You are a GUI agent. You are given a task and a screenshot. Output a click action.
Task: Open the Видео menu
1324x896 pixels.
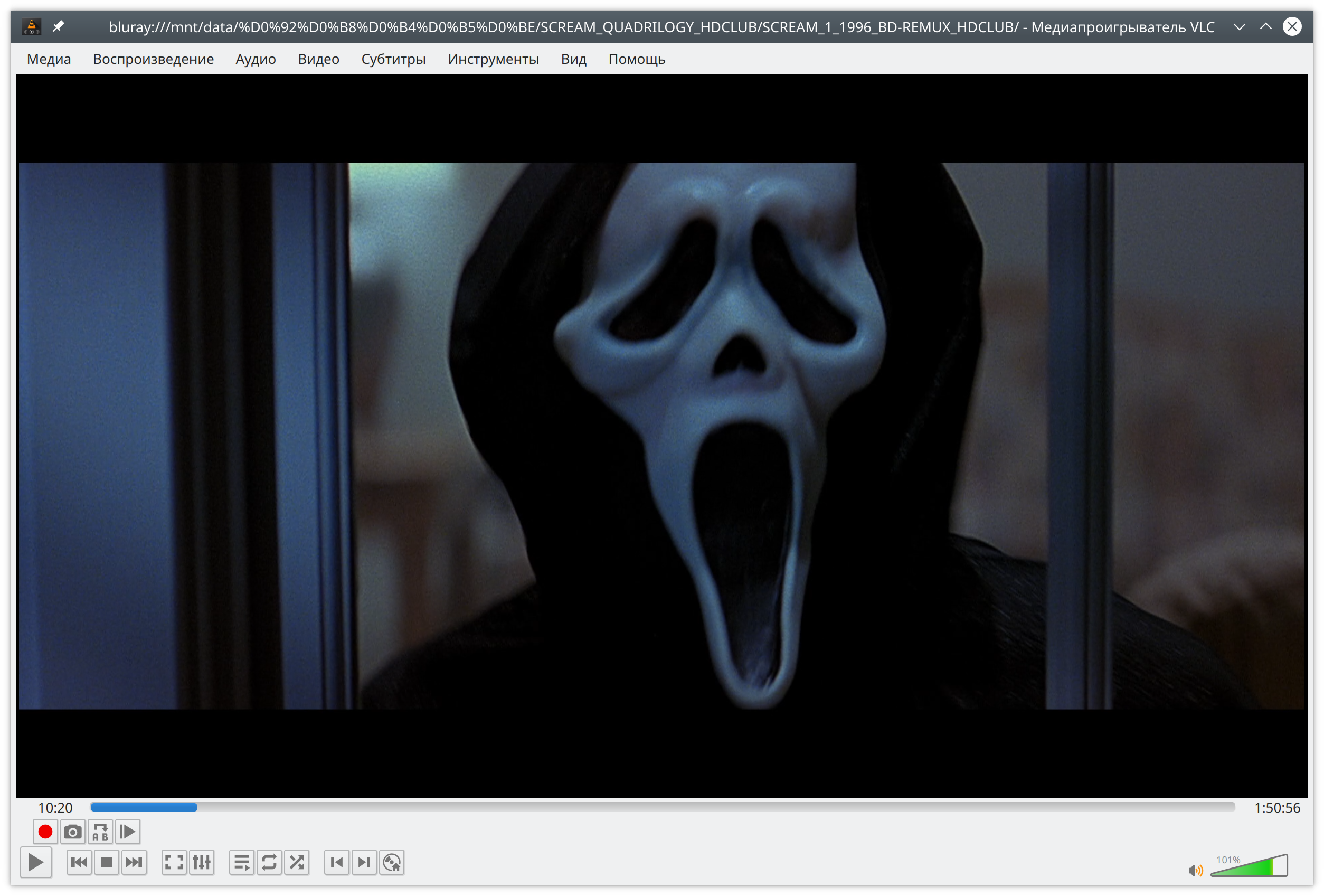click(x=318, y=59)
